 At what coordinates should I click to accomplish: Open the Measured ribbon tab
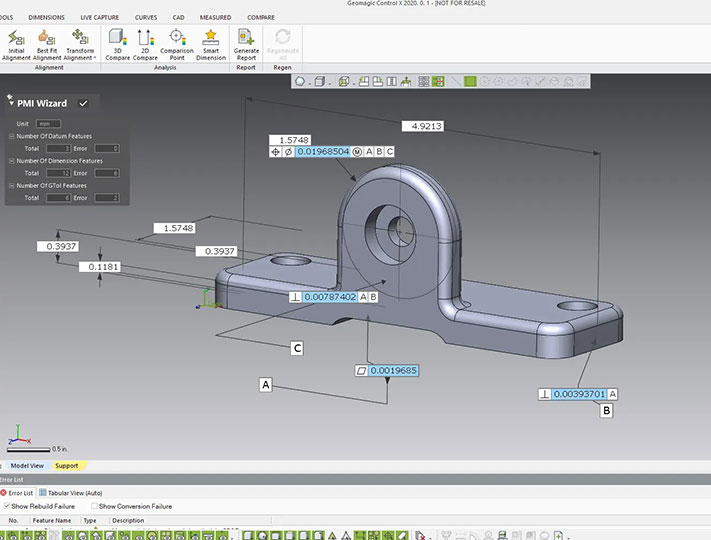[215, 17]
